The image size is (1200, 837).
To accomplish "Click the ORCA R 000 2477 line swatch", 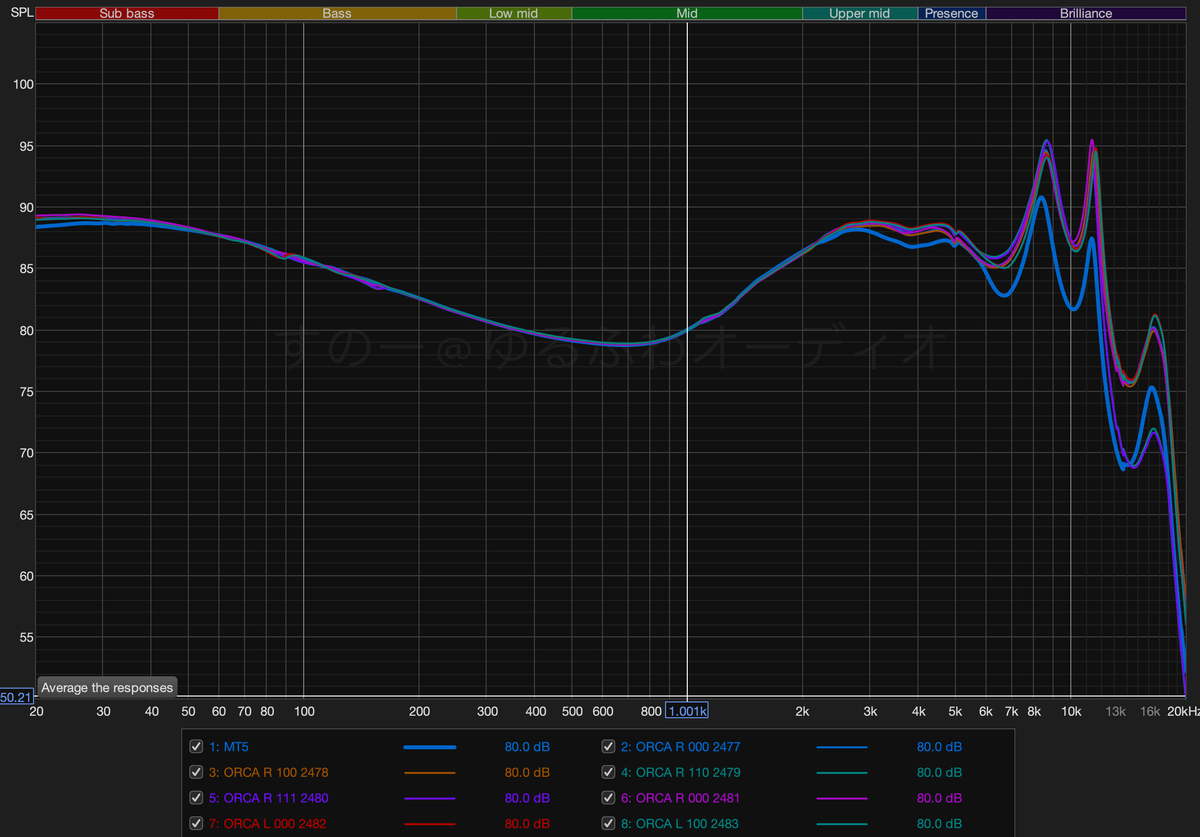I will pos(842,747).
